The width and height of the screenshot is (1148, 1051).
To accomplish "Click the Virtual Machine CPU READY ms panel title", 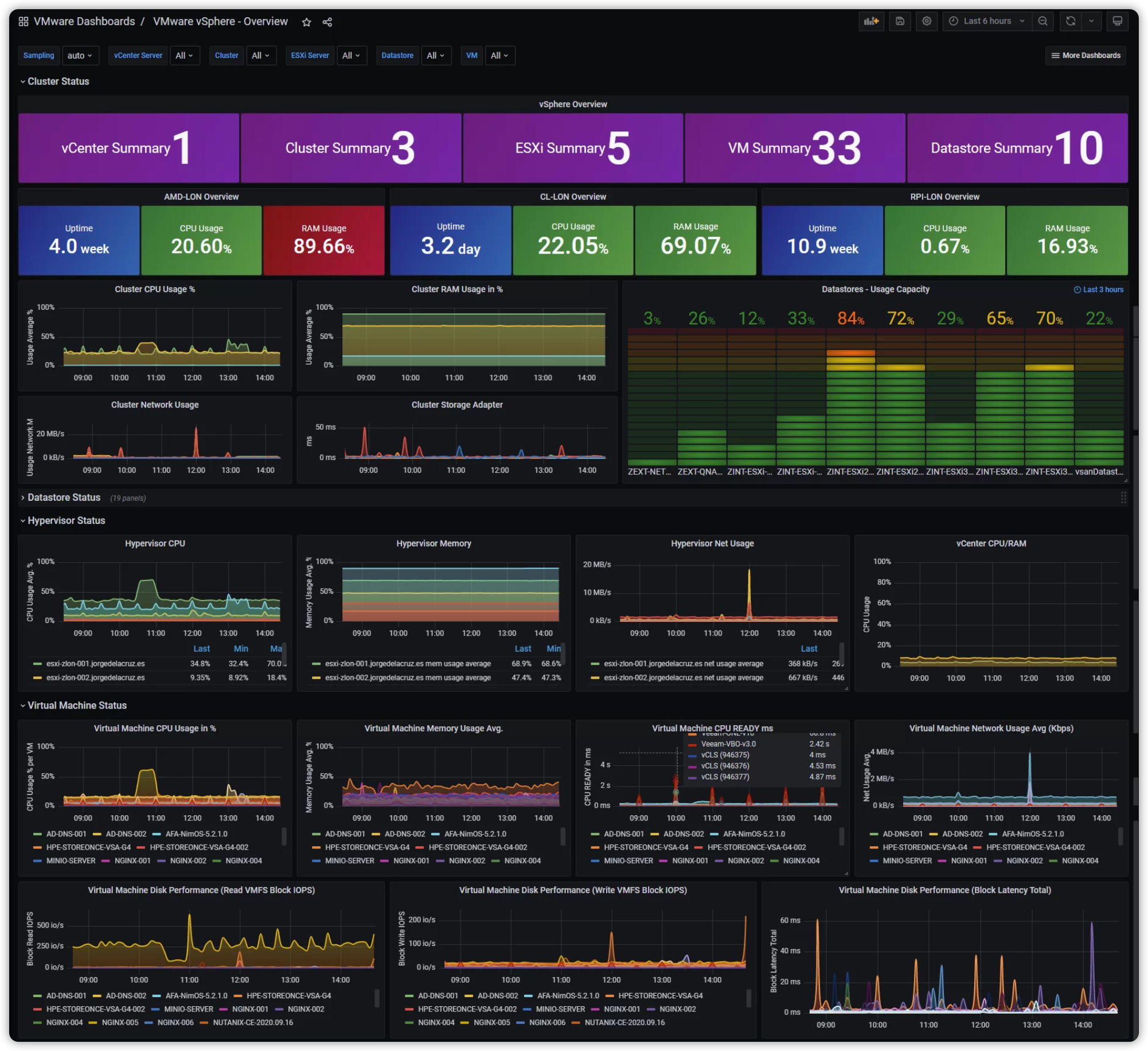I will tap(713, 729).
